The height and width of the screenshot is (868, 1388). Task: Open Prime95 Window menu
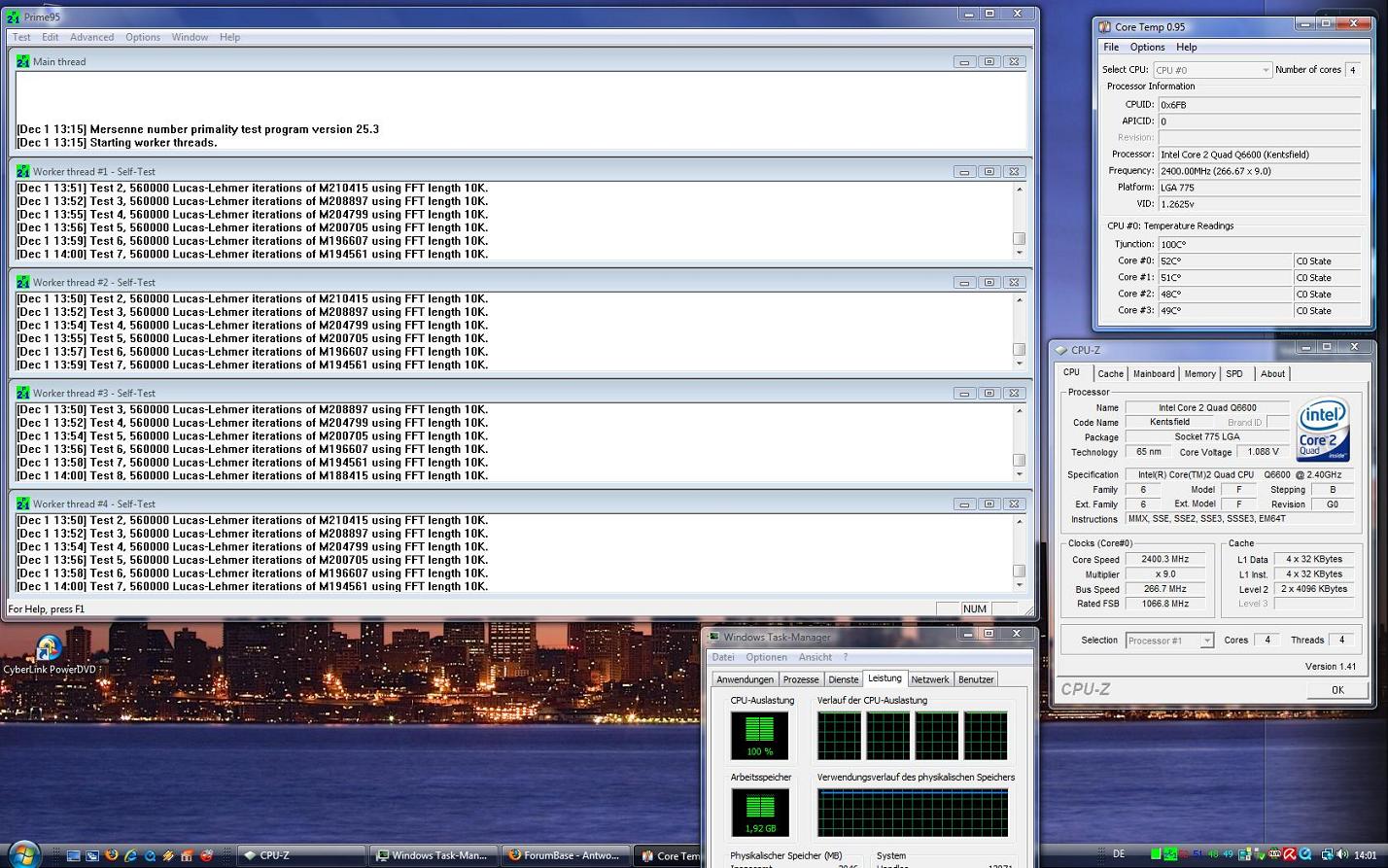pos(190,37)
